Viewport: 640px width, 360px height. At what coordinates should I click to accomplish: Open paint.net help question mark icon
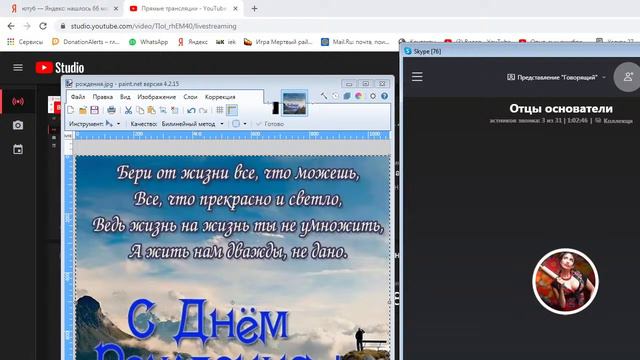[384, 96]
